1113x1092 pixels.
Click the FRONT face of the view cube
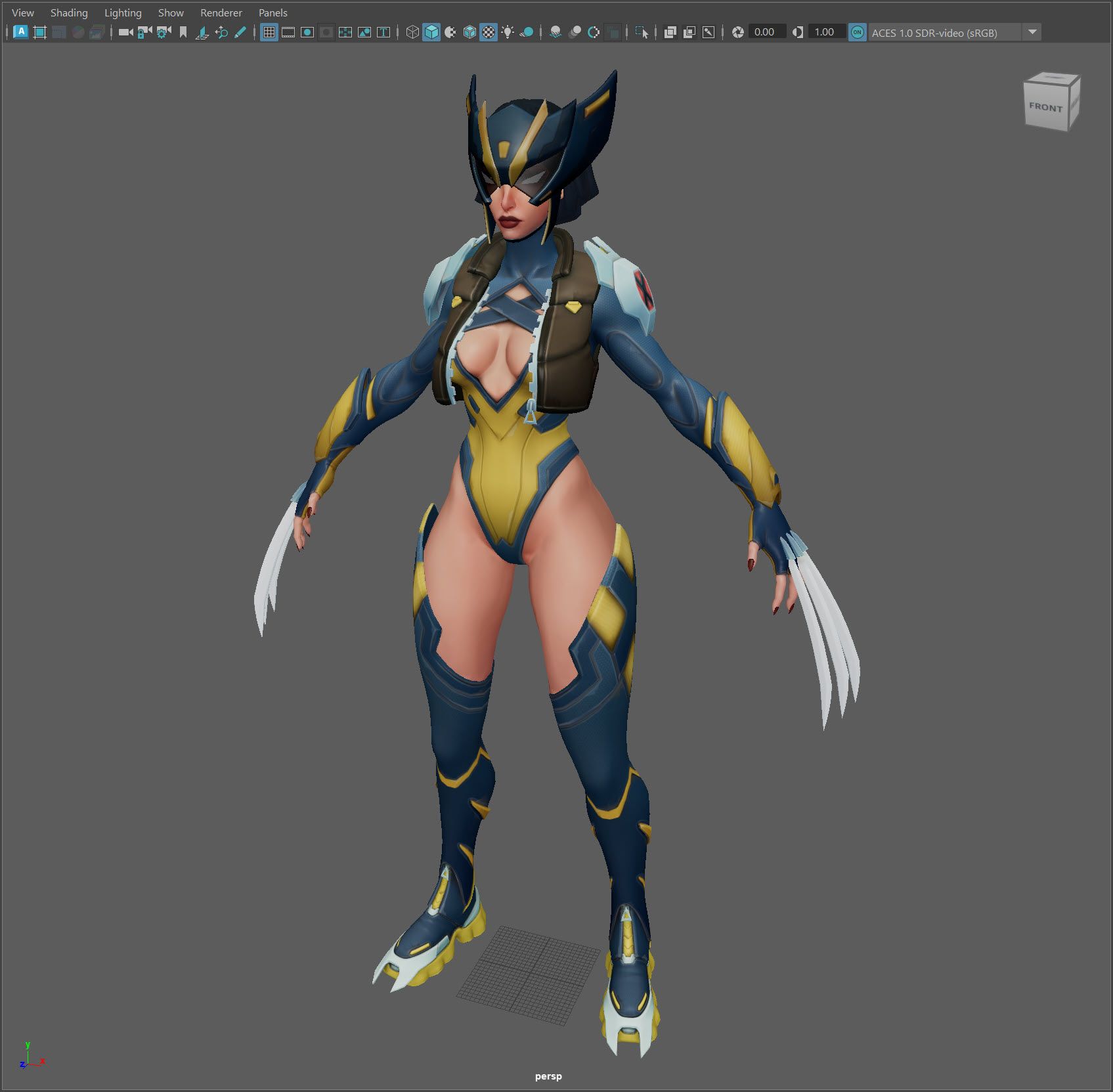point(1045,106)
